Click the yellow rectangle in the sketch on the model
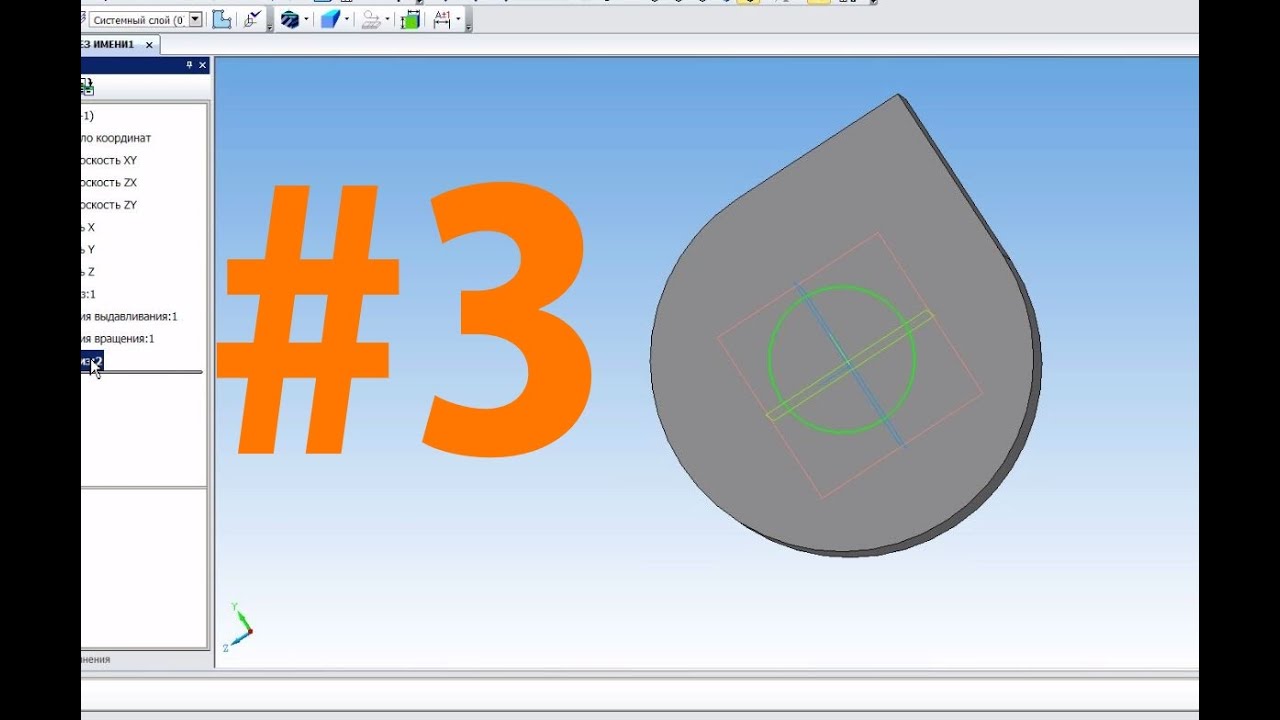 [x=850, y=364]
